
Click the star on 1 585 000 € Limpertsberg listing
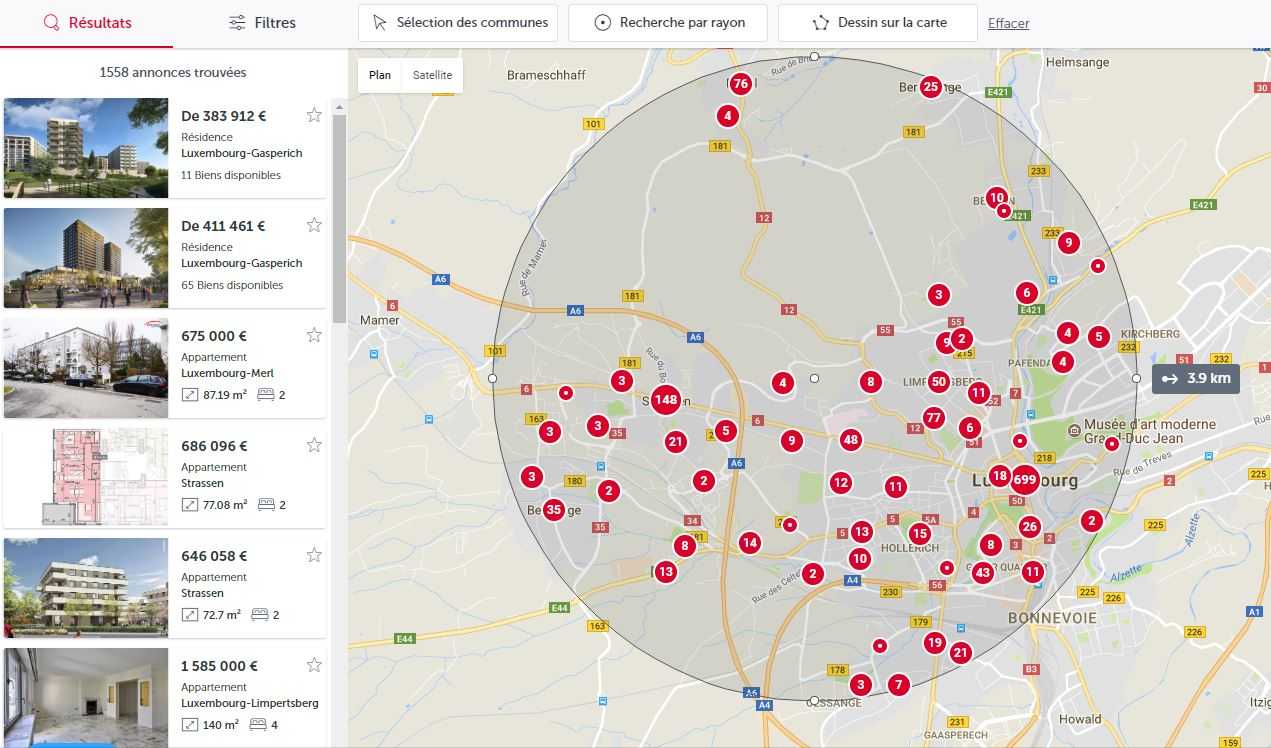(x=314, y=665)
